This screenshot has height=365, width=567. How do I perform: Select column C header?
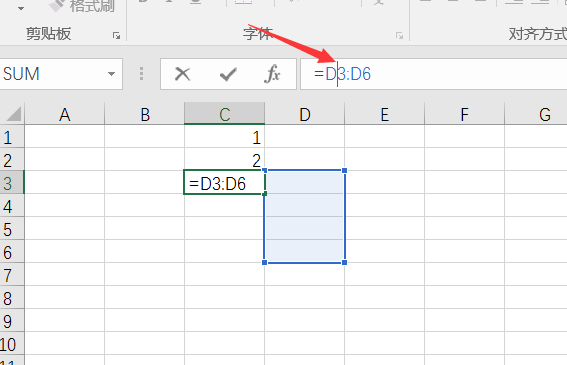pyautogui.click(x=225, y=114)
